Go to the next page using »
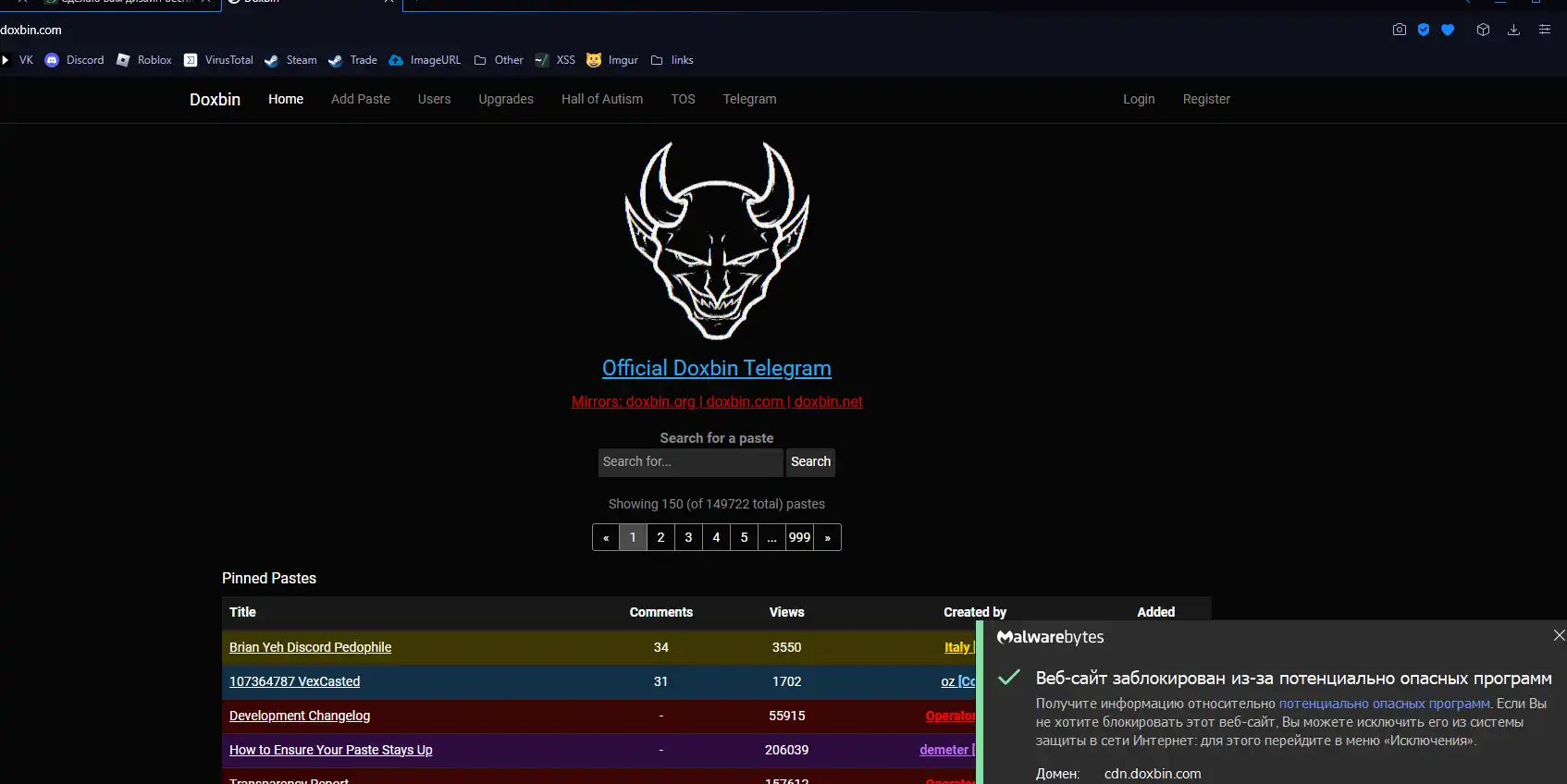This screenshot has width=1567, height=784. pos(827,537)
